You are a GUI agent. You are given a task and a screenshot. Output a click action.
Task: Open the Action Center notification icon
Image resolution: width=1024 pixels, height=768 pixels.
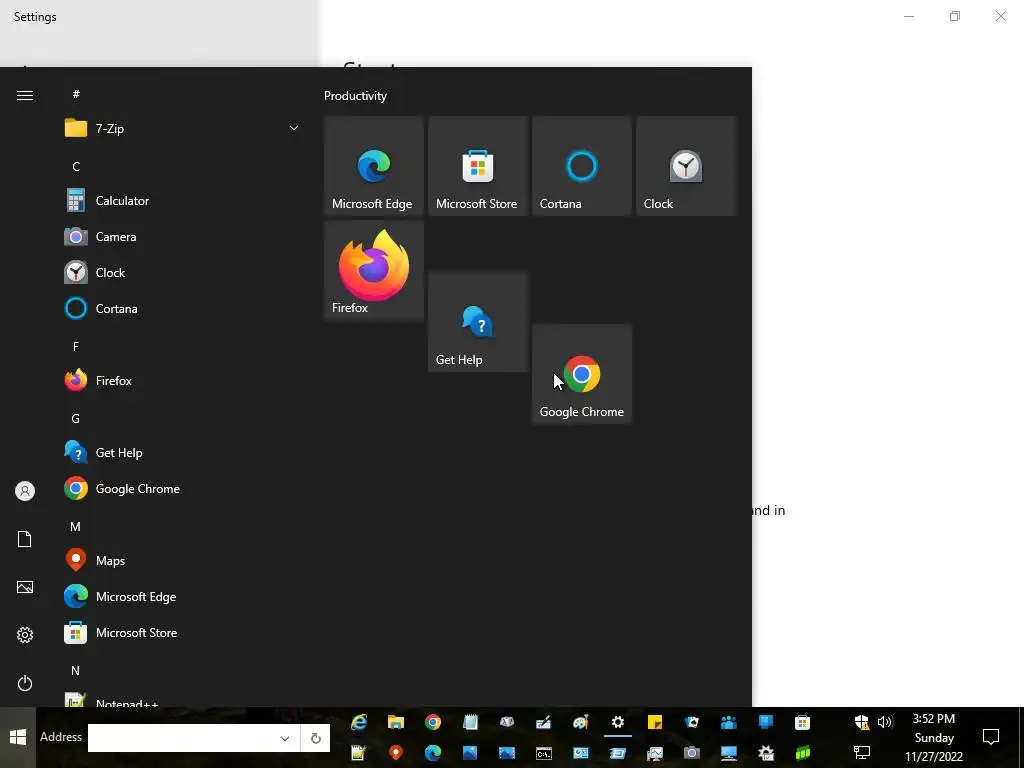(991, 737)
